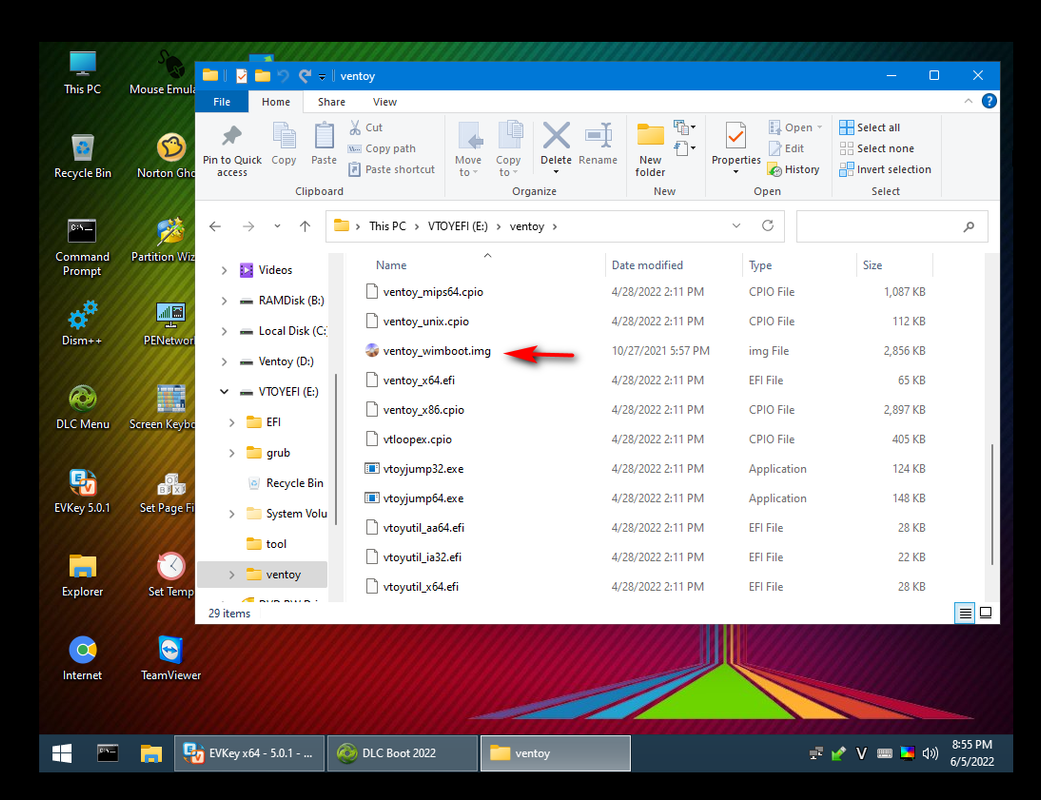Screen dimensions: 1041x800
Task: Click Copy path in Clipboard group
Action: [x=382, y=149]
